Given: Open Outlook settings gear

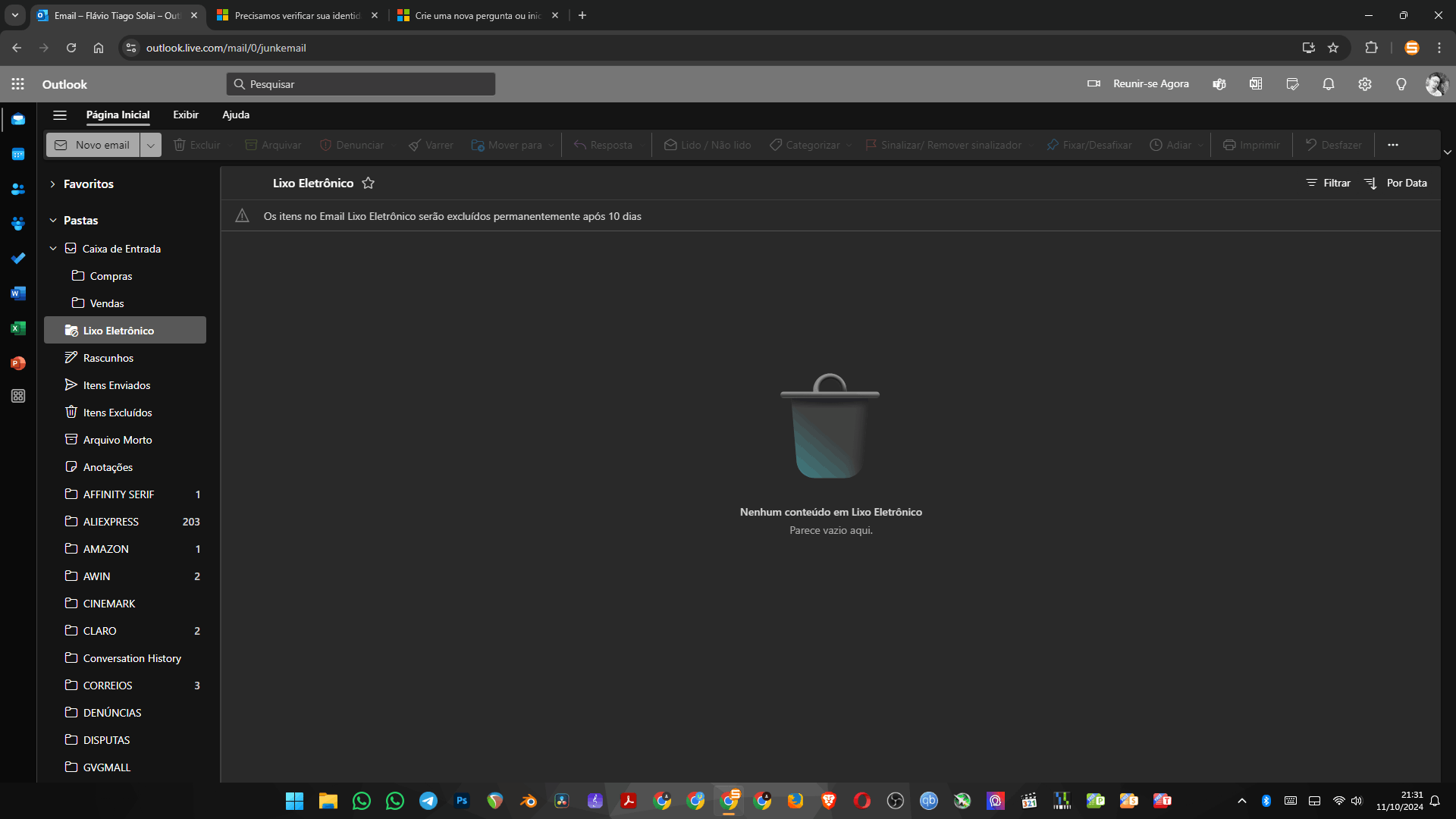Looking at the screenshot, I should coord(1365,84).
